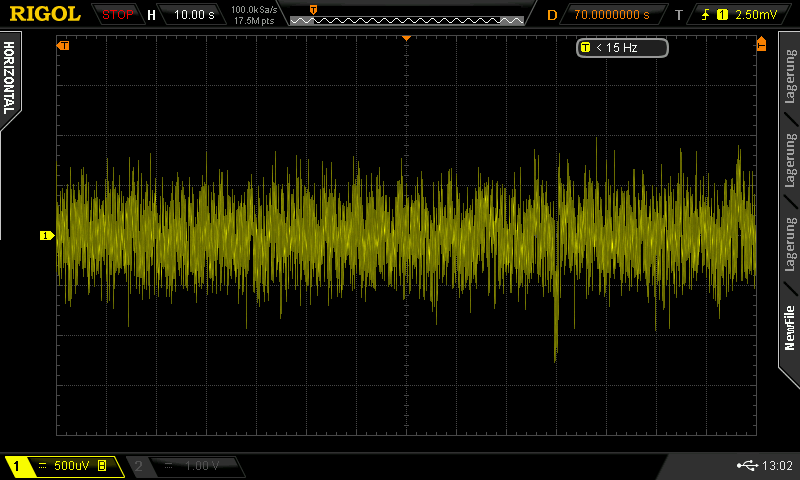
Task: Click the waveform memory overview bar
Action: point(407,20)
